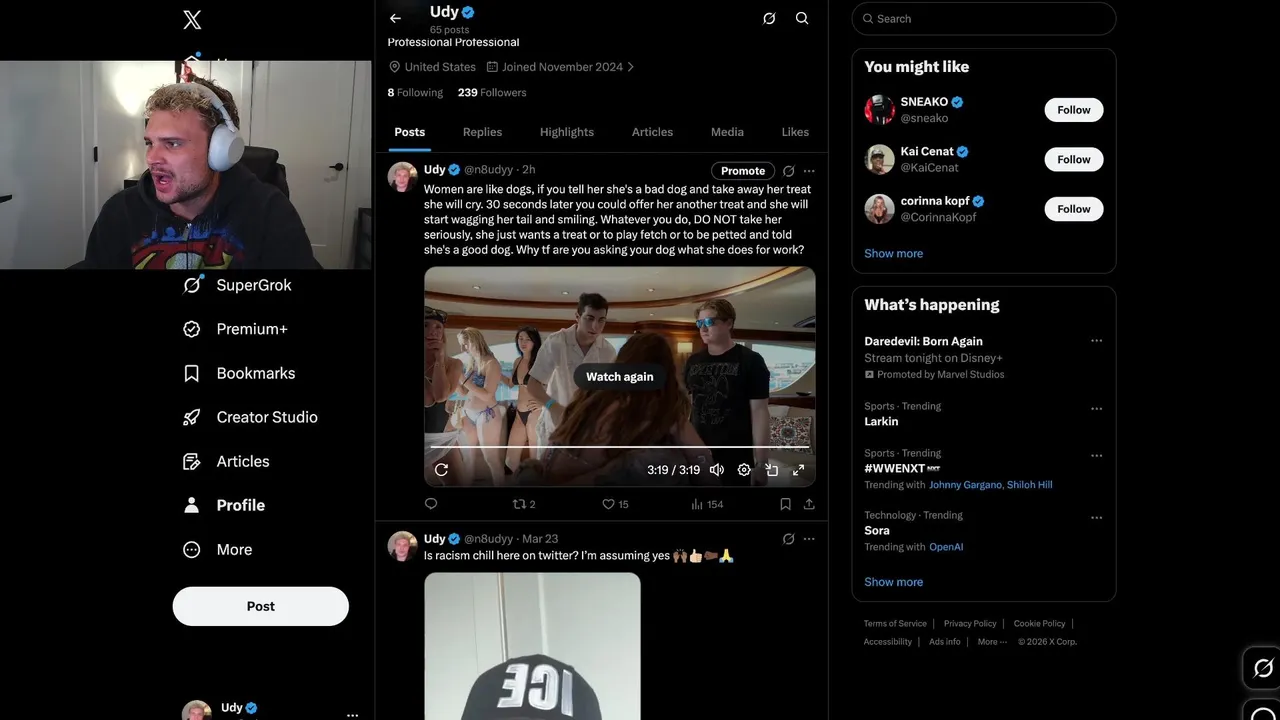Follow SNEAKO

[1074, 110]
